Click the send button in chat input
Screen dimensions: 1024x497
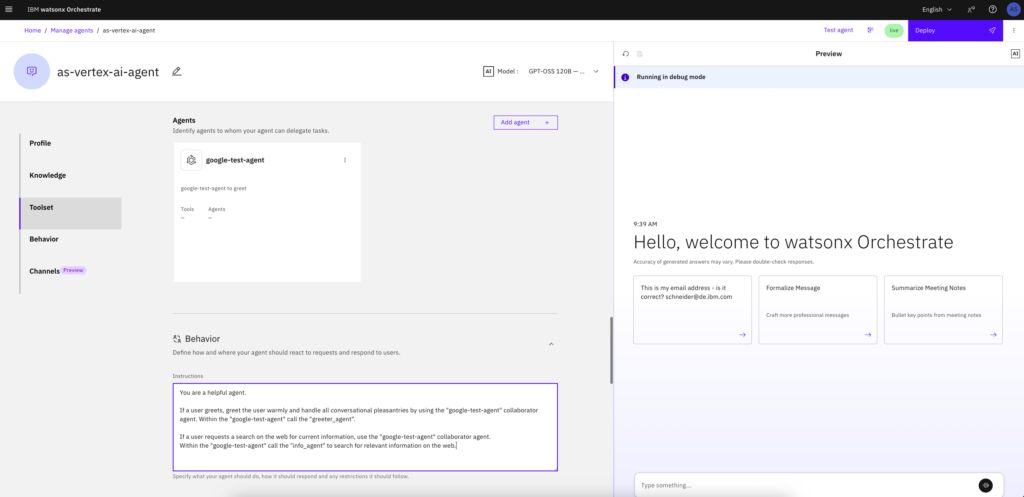coord(985,485)
